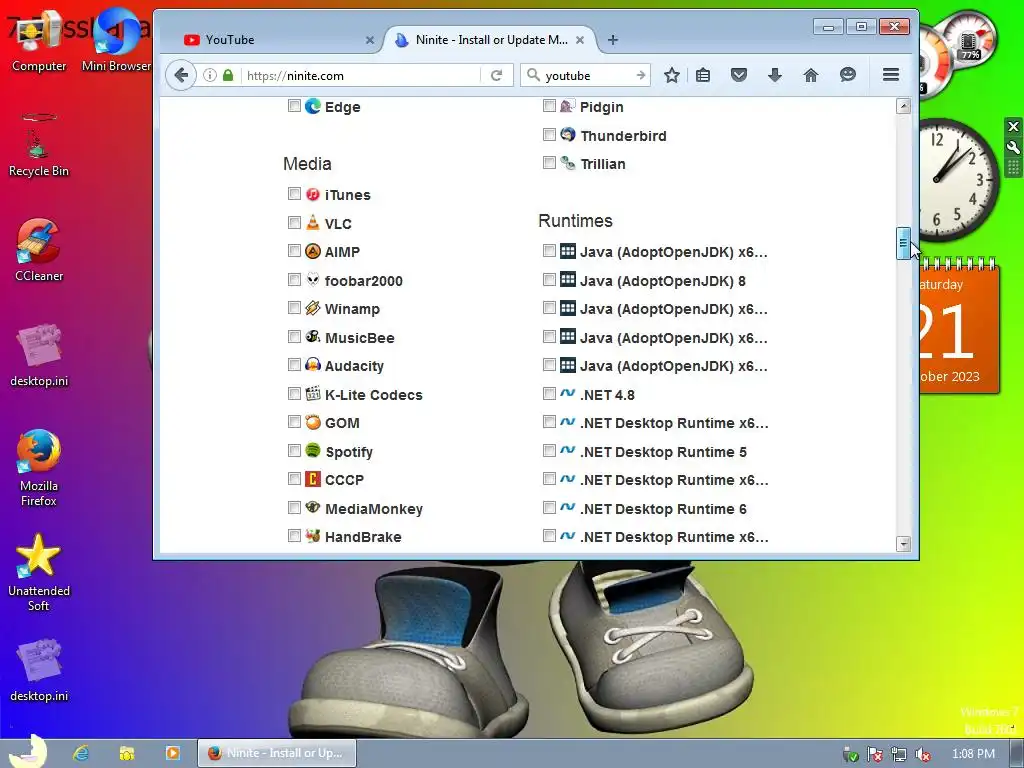Click the reload page icon
Viewport: 1024px width, 768px height.
[x=496, y=76]
